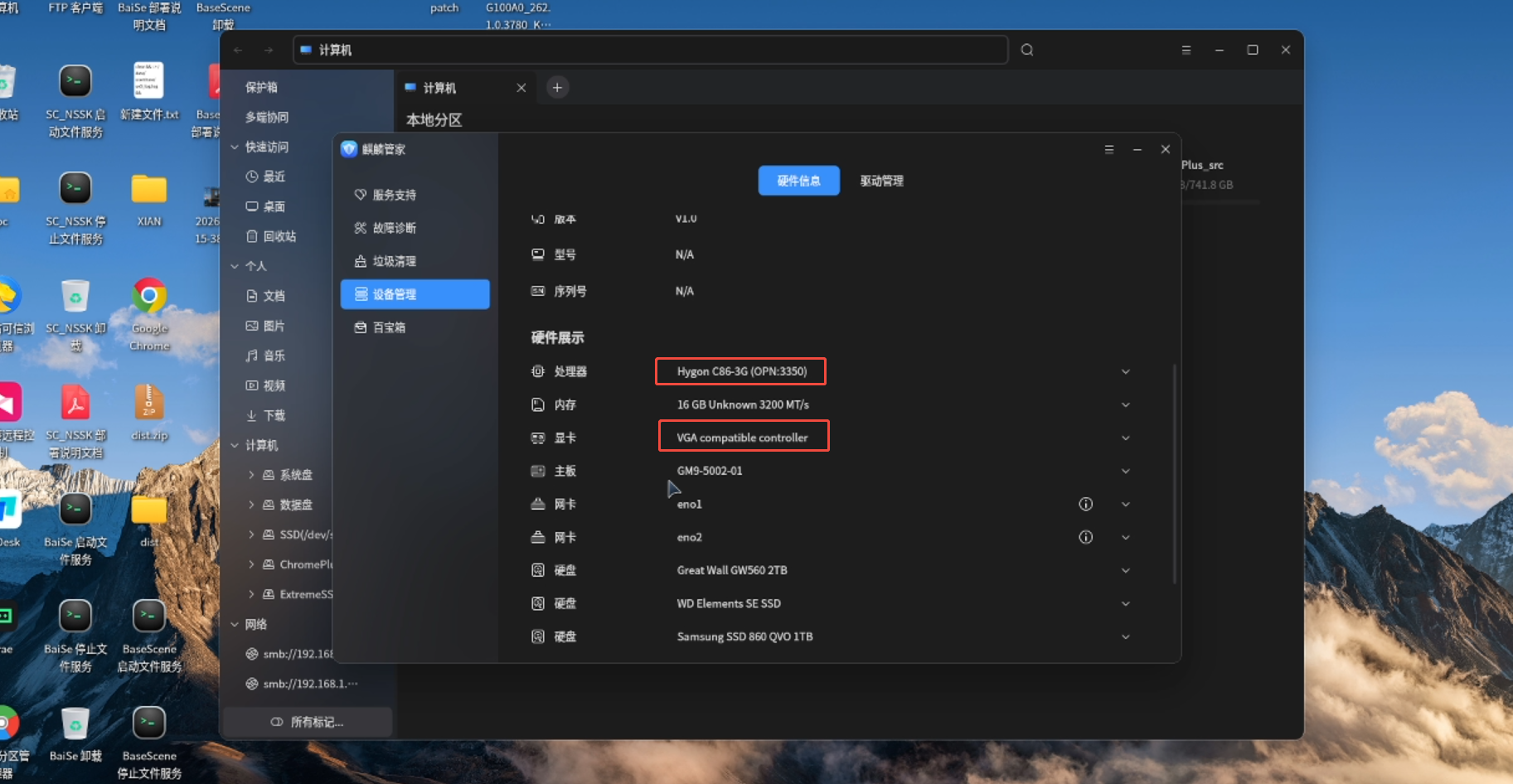Click the 计算机 address bar field
The width and height of the screenshot is (1513, 784).
click(x=650, y=50)
